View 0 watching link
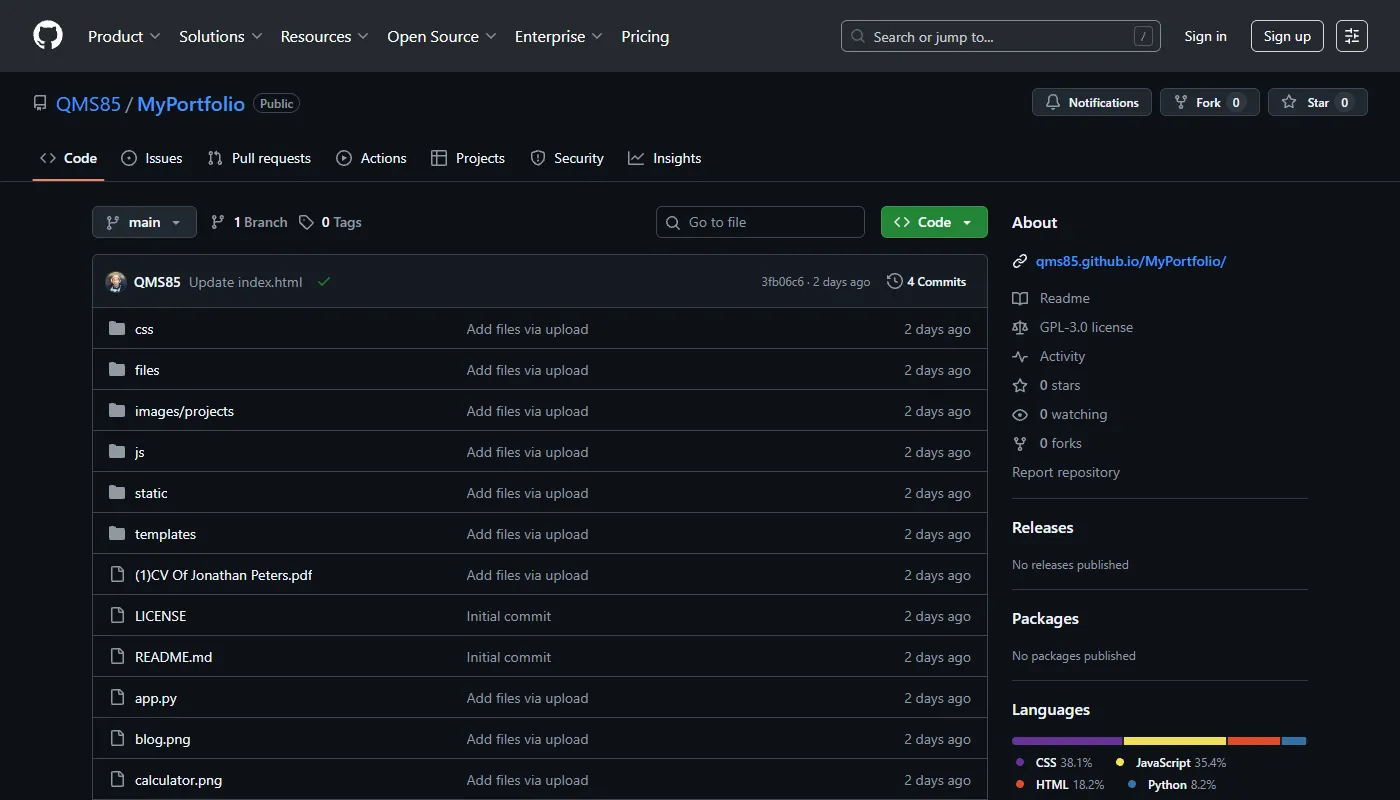Viewport: 1400px width, 800px height. click(1059, 414)
